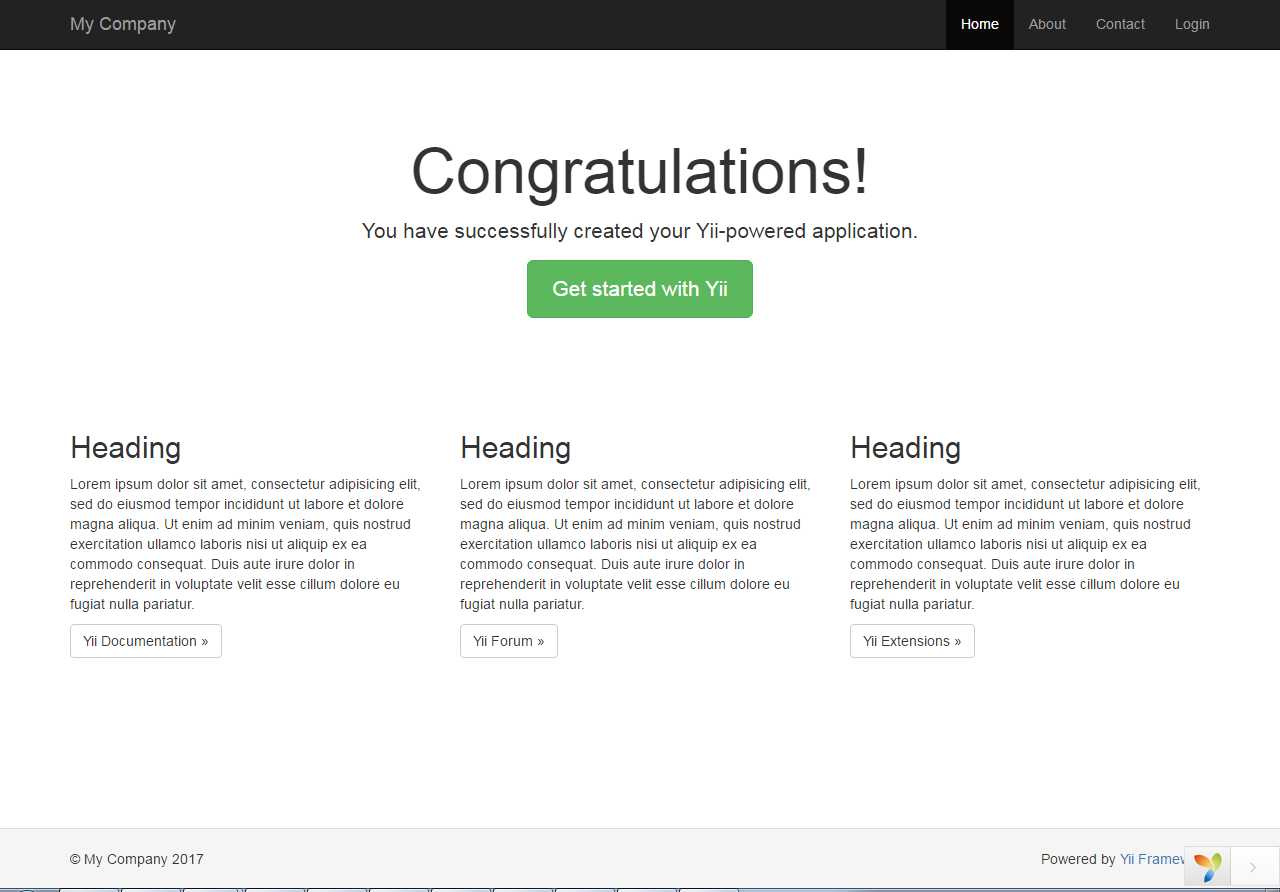
Task: Click the successfully created Yii-powered application text
Action: tap(640, 231)
